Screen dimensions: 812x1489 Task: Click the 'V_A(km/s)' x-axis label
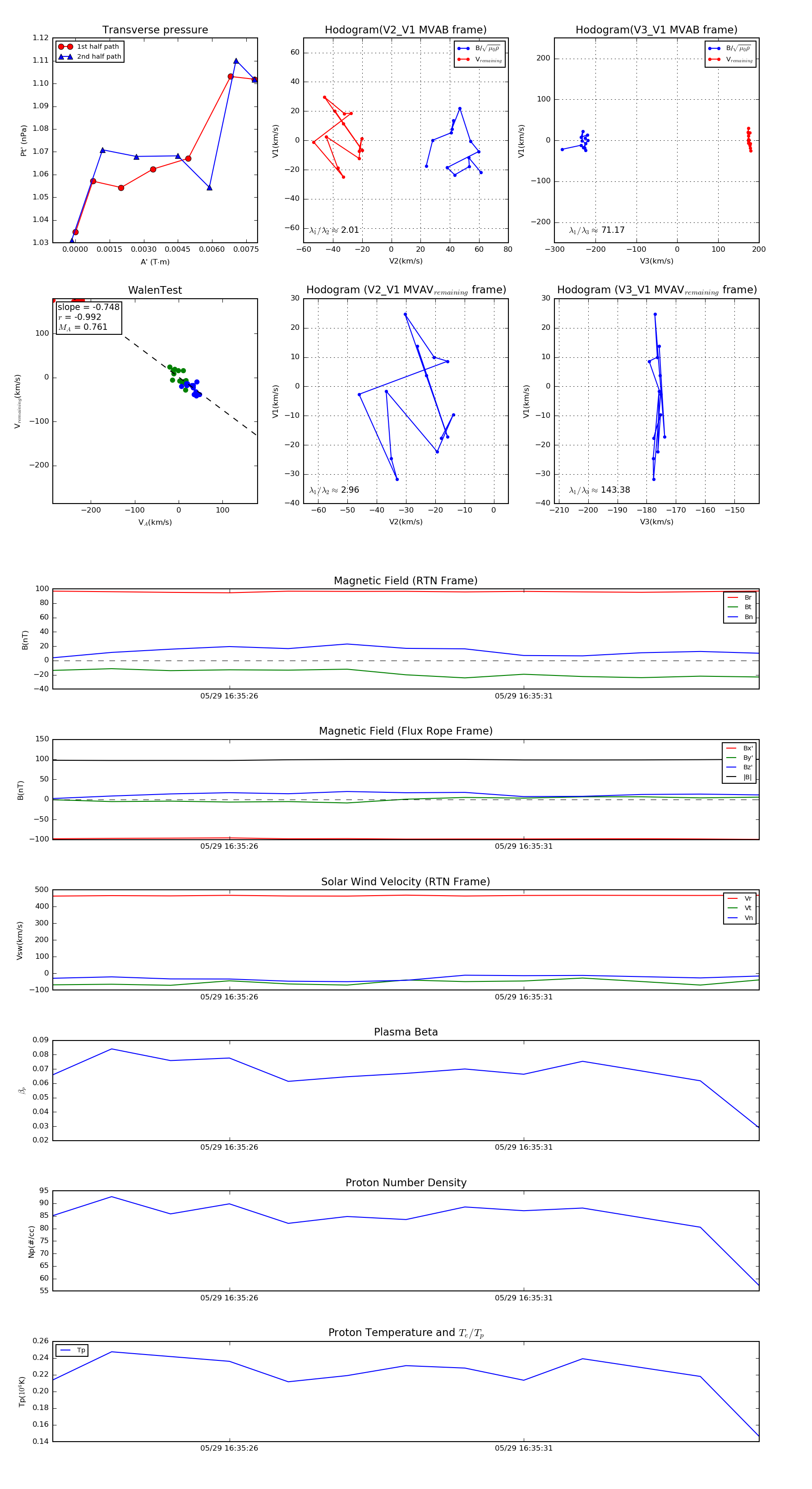[155, 523]
